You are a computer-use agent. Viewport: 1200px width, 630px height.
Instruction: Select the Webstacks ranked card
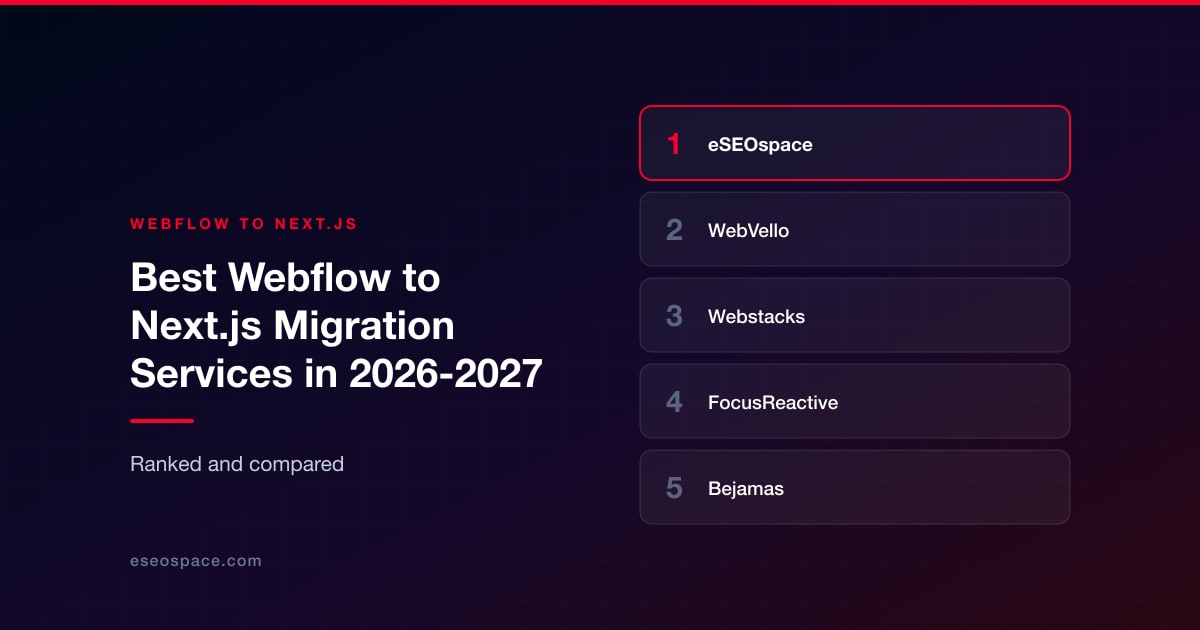855,315
